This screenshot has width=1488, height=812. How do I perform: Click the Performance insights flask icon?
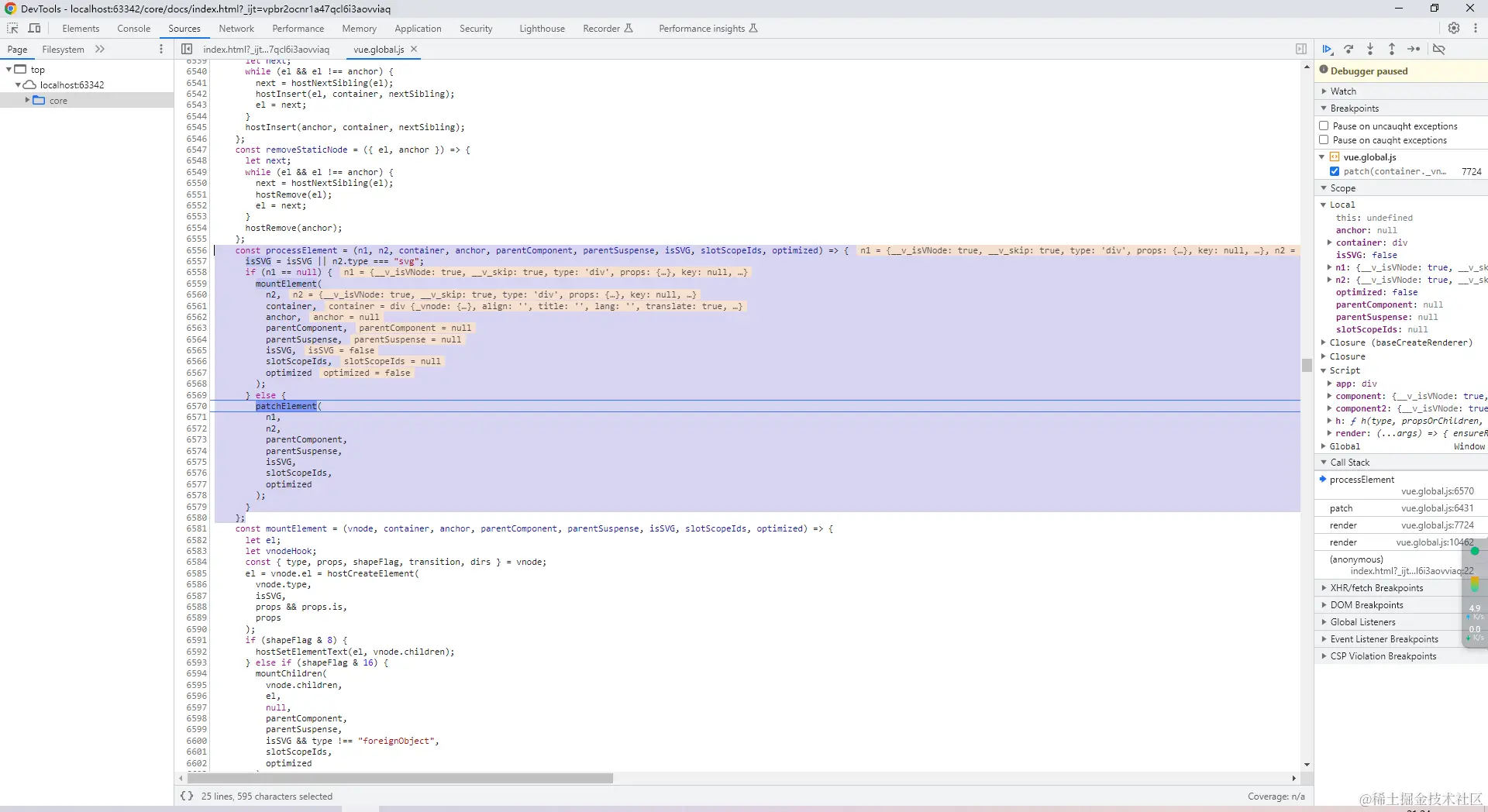tap(753, 29)
